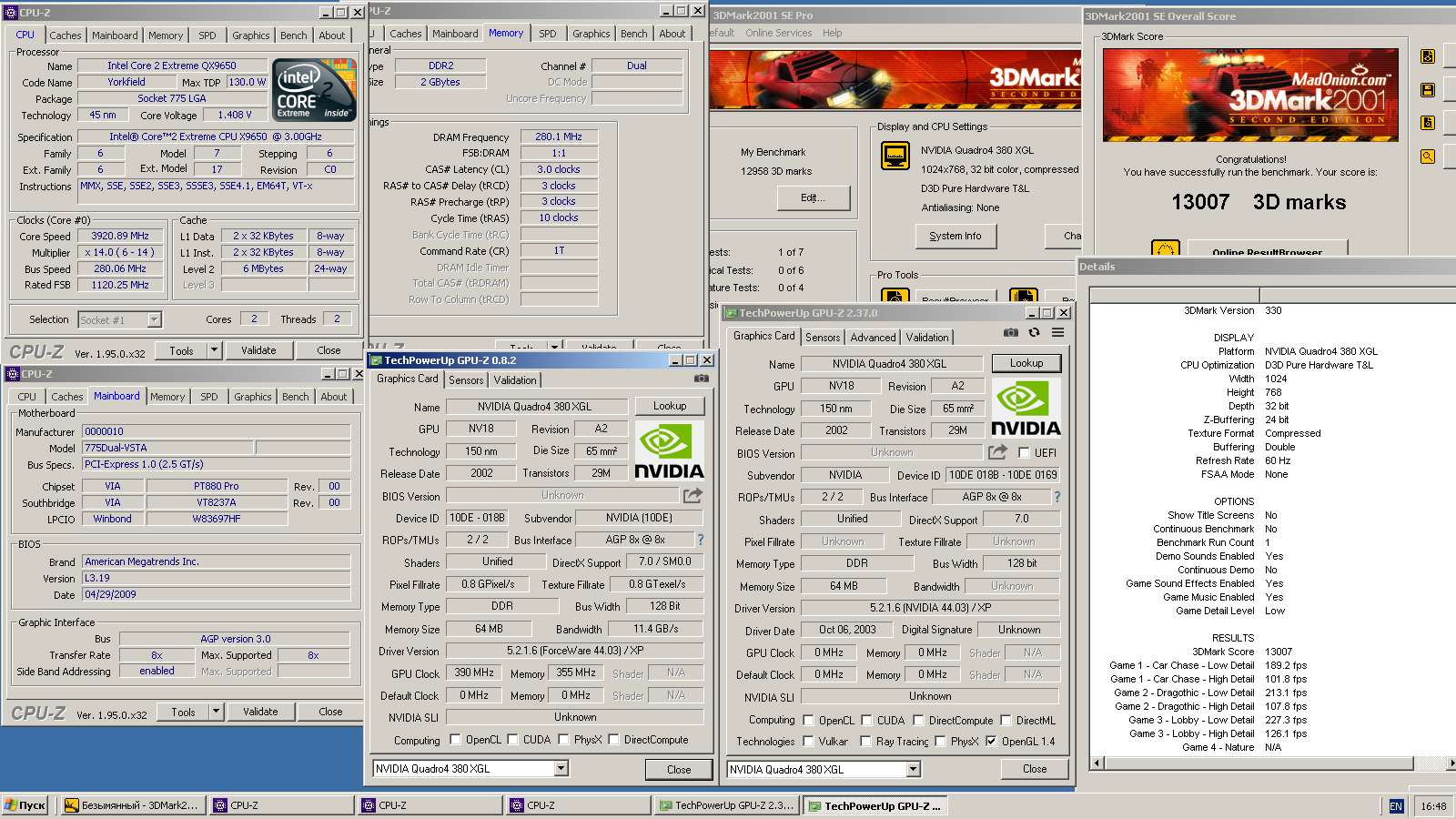Click the first column header in Details list
The image size is (1456, 819).
click(1175, 295)
